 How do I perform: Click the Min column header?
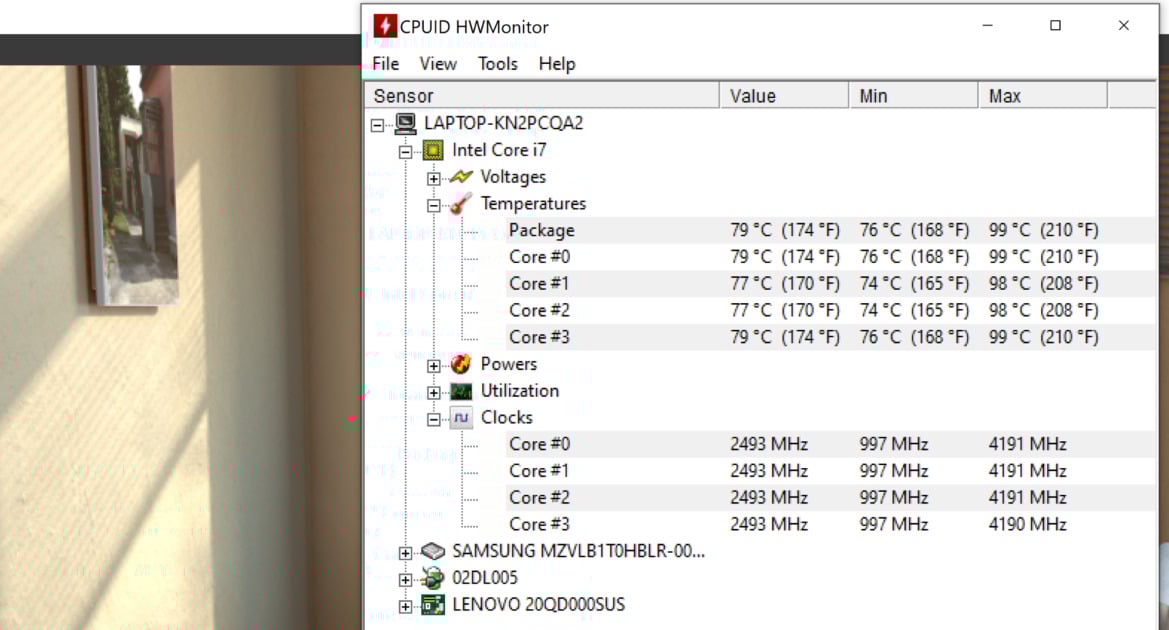tap(913, 96)
